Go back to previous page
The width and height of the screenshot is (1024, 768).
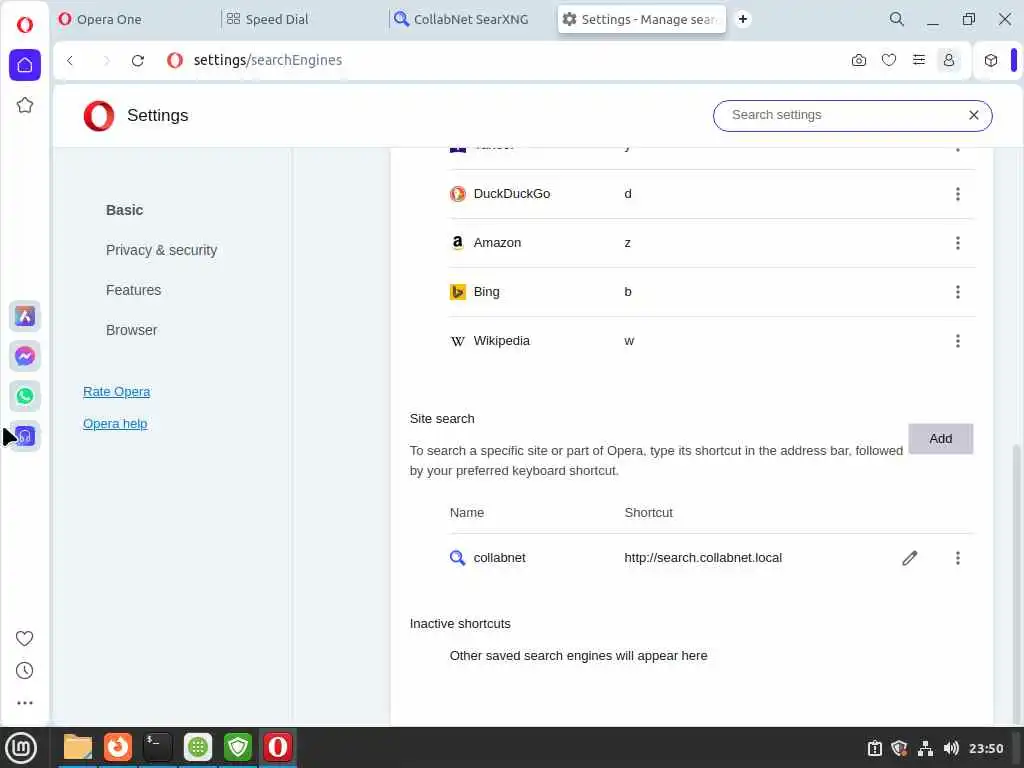[x=71, y=60]
